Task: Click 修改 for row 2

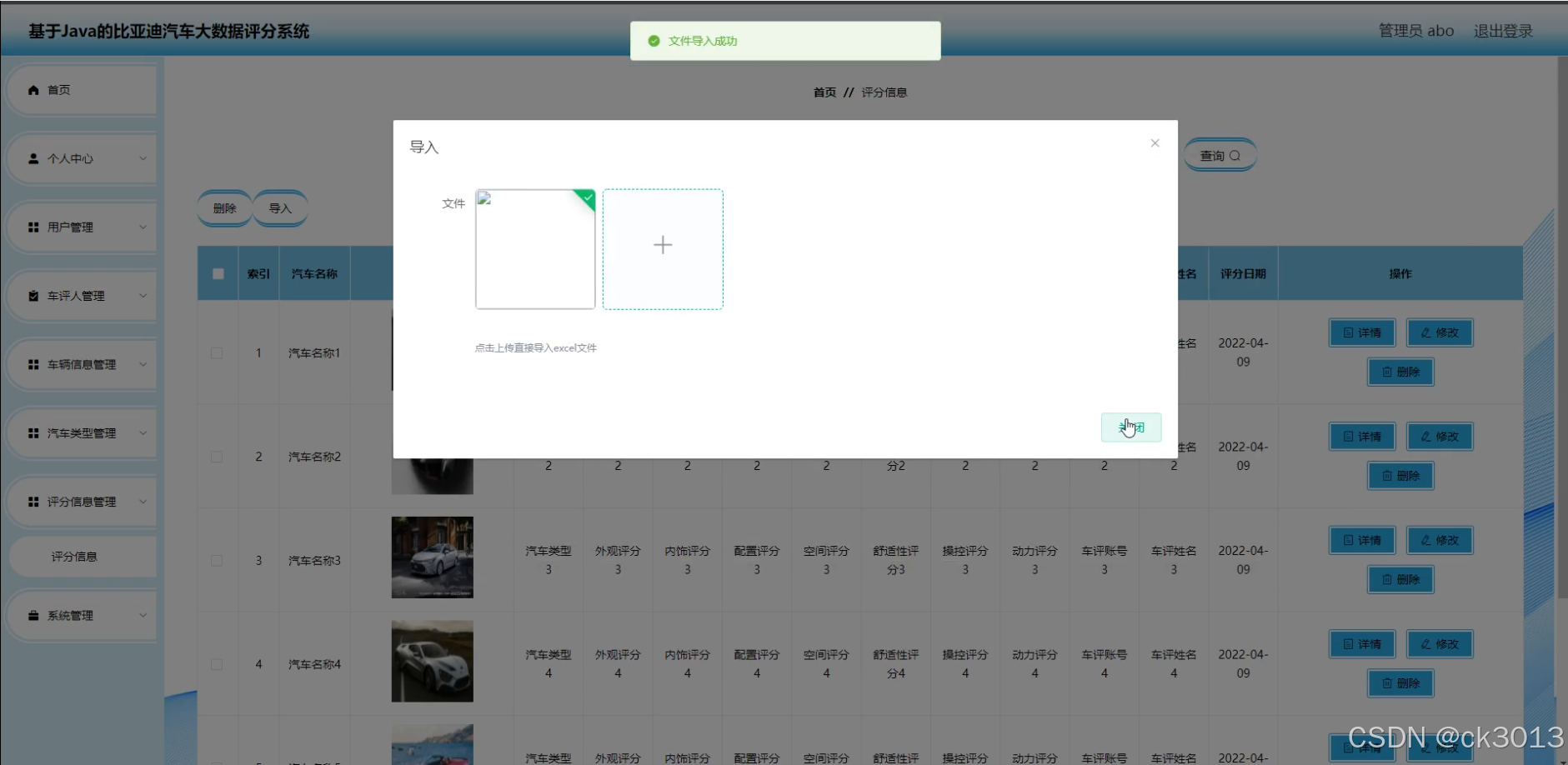Action: [1440, 437]
